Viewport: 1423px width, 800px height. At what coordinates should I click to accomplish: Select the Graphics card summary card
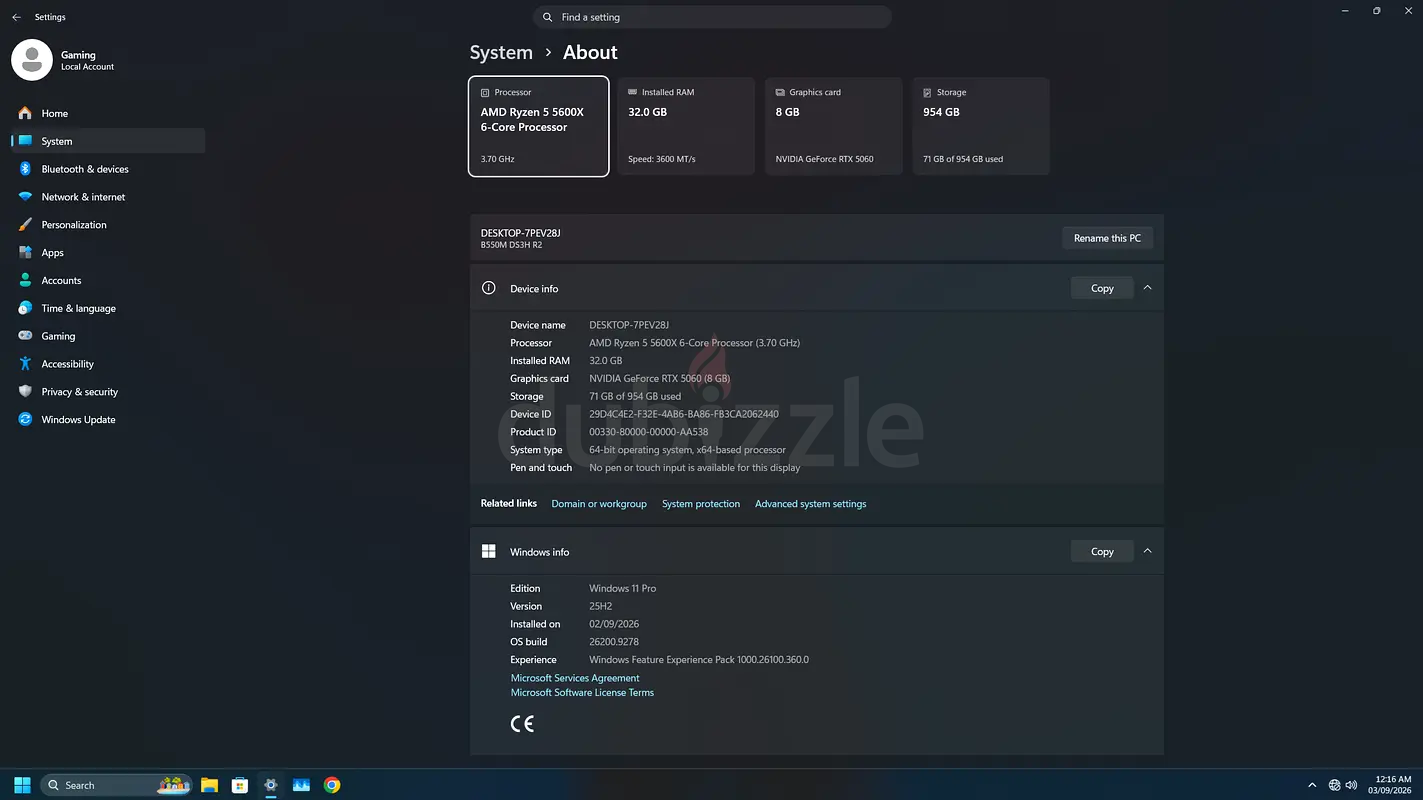(834, 126)
